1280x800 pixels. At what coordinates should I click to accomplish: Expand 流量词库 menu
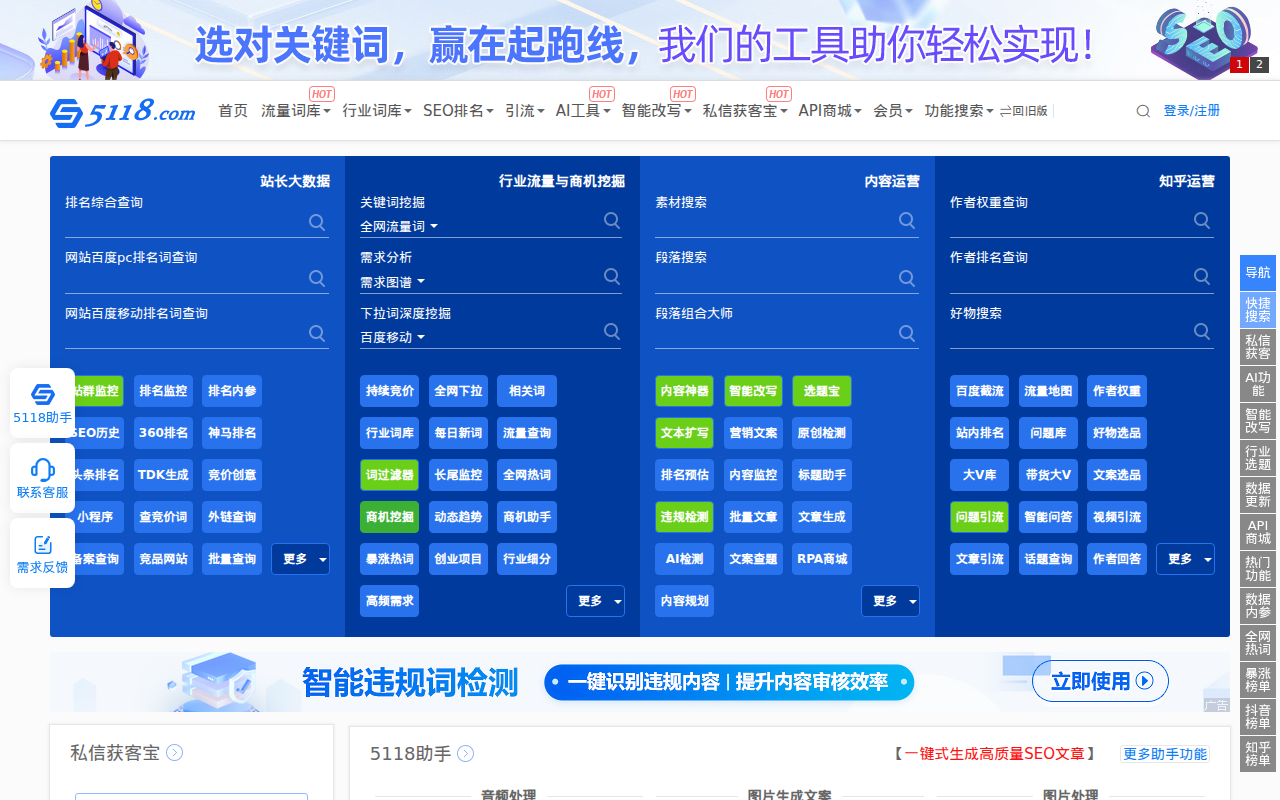[295, 111]
